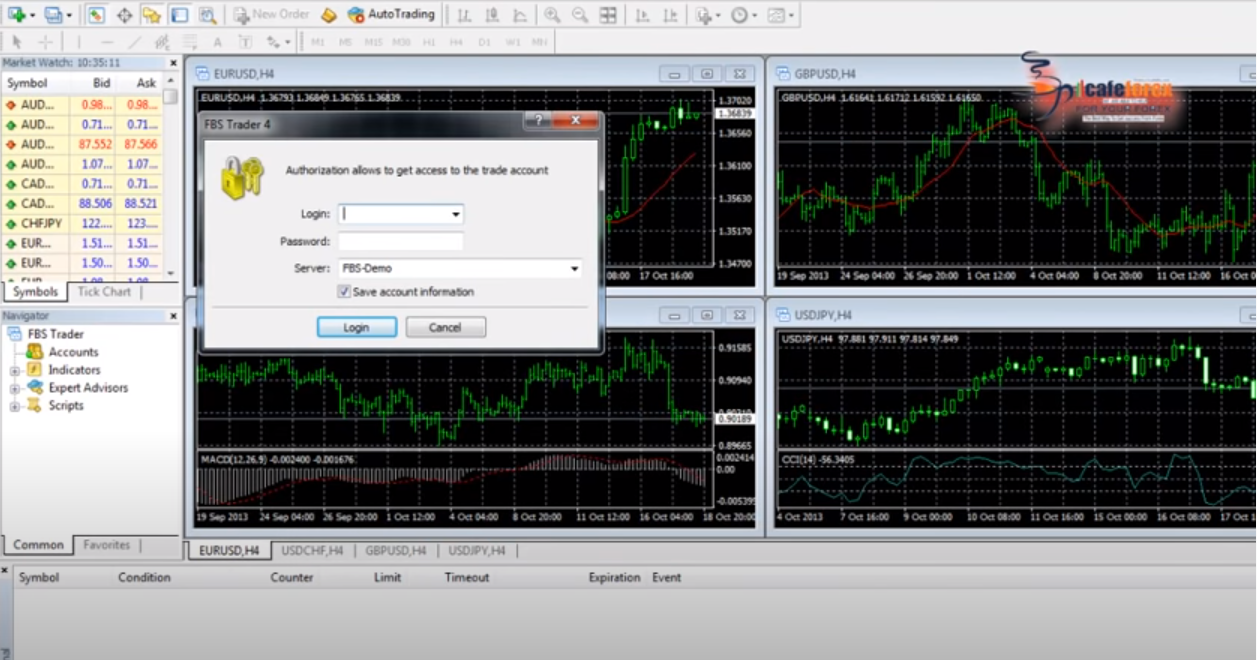
Task: Click the Login button in dialog
Action: [x=357, y=327]
